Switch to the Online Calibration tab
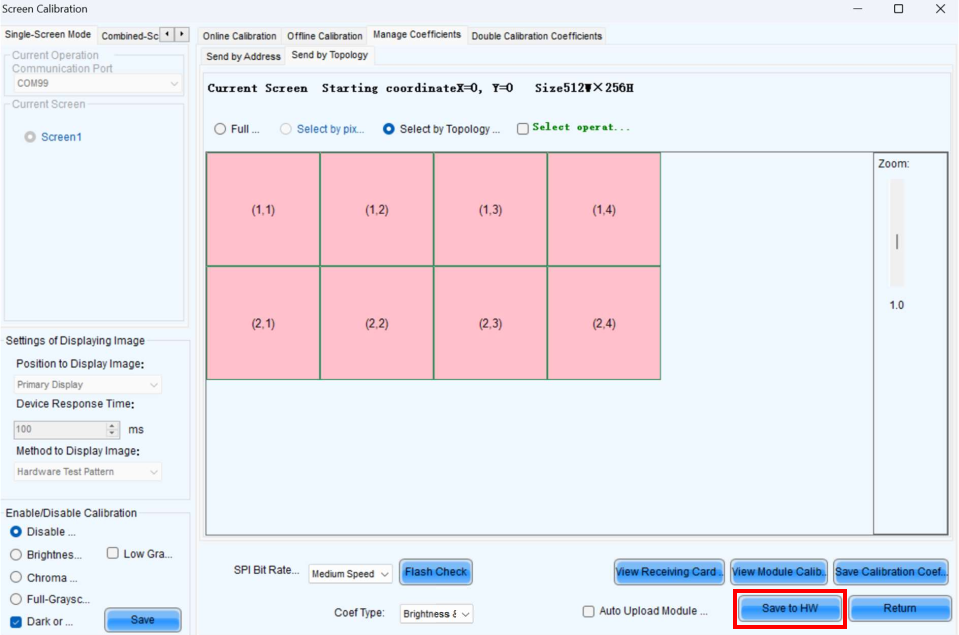The image size is (959, 635). pyautogui.click(x=239, y=36)
